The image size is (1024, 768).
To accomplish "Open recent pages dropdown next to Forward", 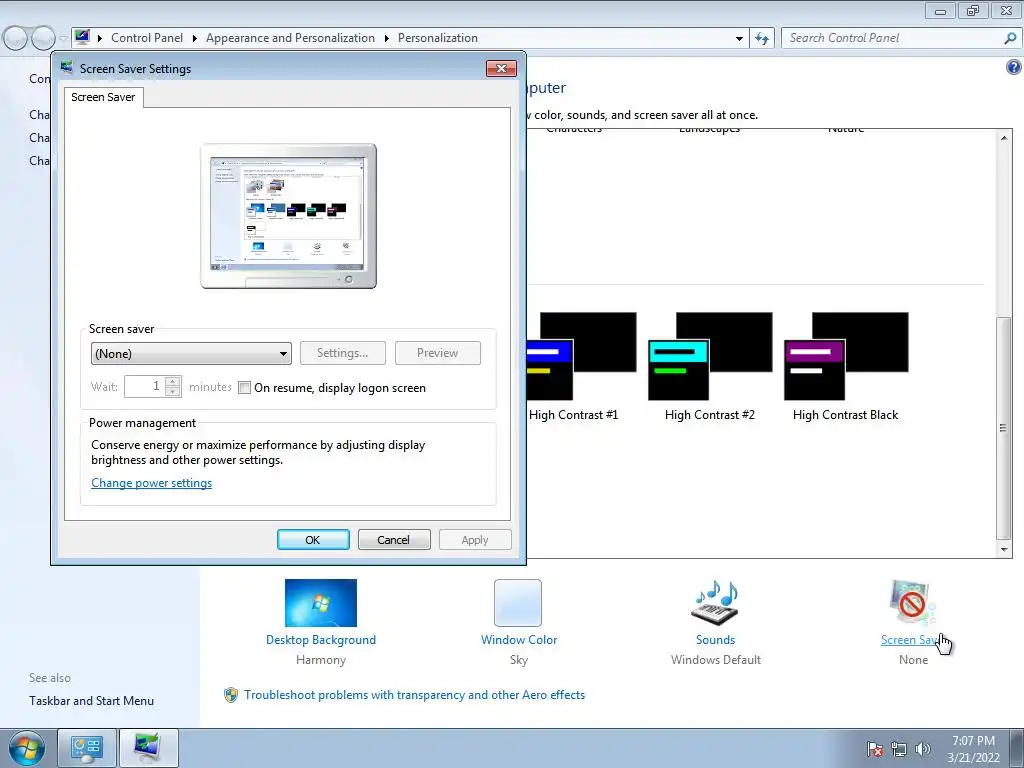I will coord(63,39).
